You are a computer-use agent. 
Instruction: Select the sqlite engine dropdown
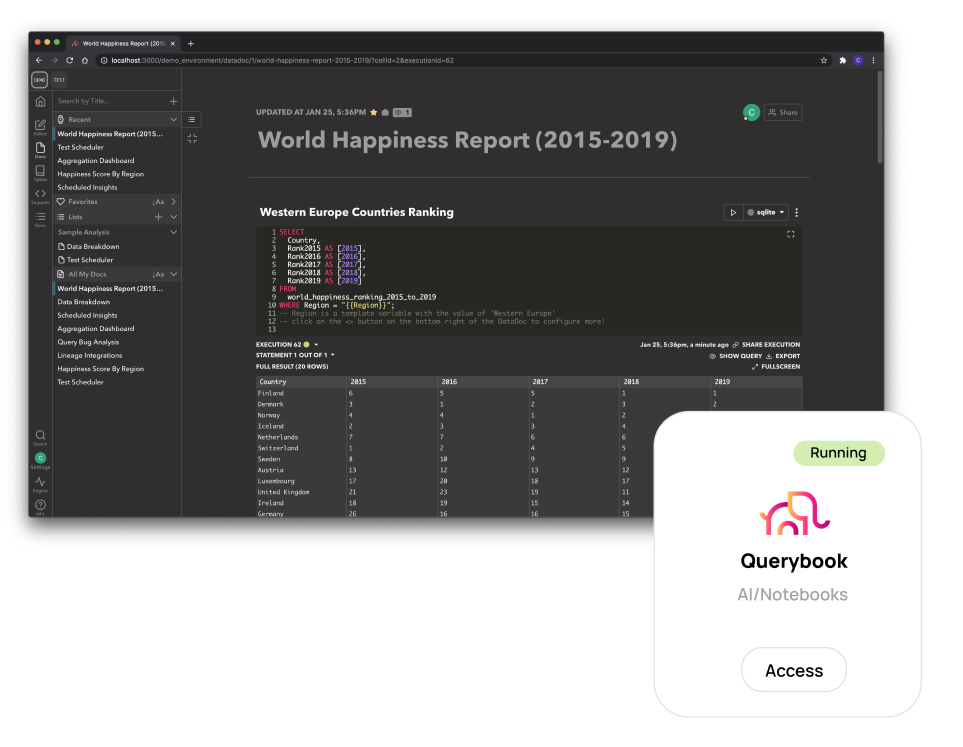tap(766, 213)
